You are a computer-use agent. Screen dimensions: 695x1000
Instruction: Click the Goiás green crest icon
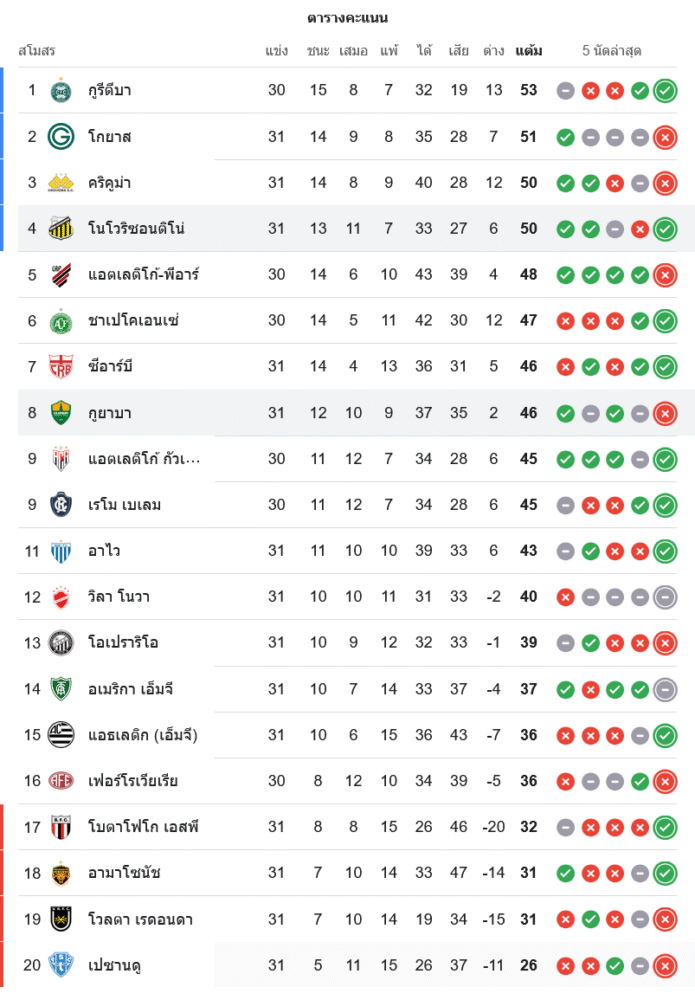pos(62,137)
